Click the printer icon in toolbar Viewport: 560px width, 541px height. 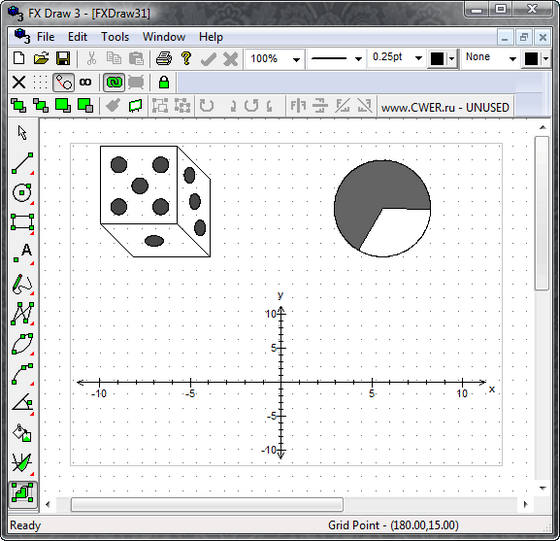[x=164, y=58]
